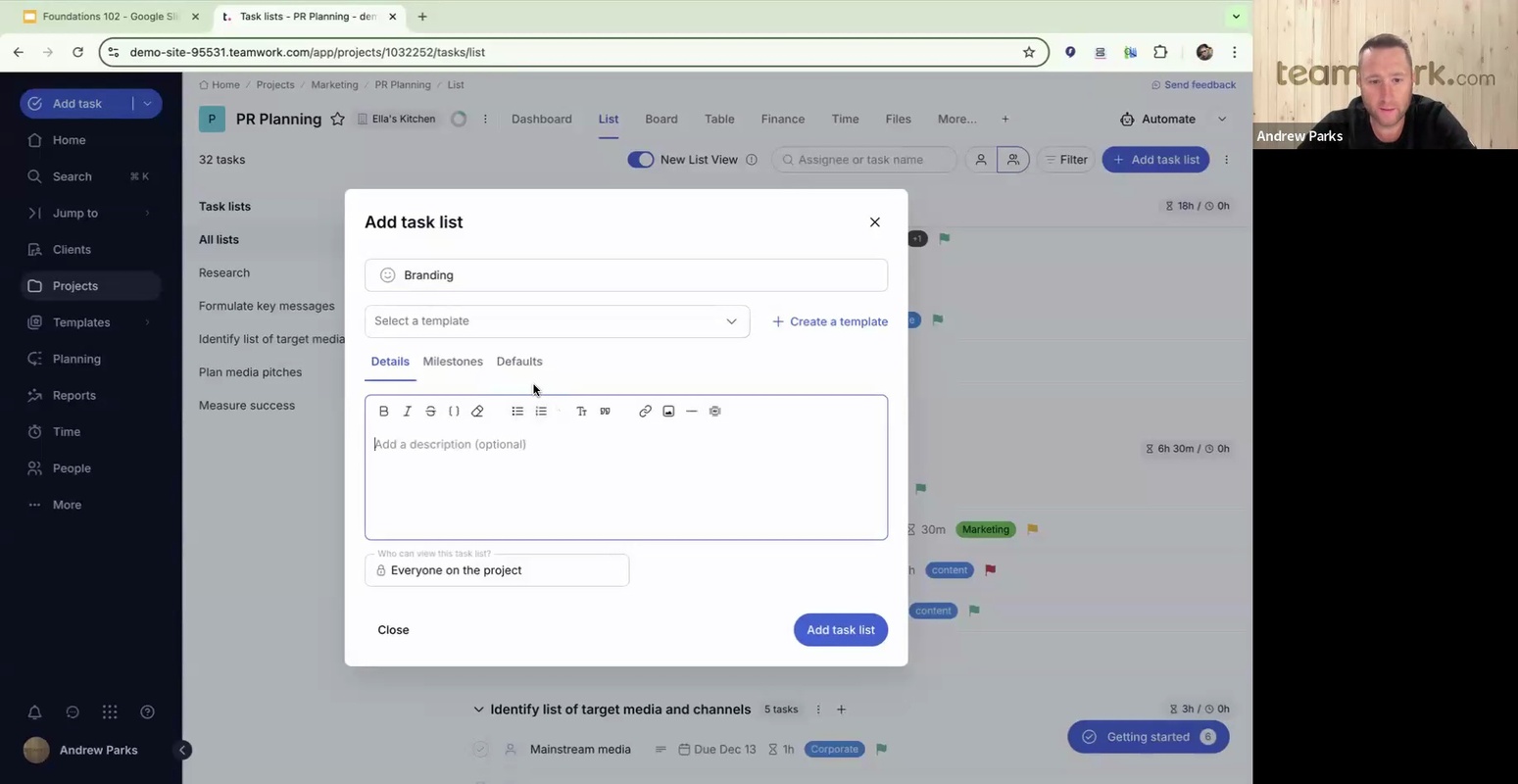The height and width of the screenshot is (784, 1518).
Task: Switch to the Milestones tab
Action: point(453,362)
